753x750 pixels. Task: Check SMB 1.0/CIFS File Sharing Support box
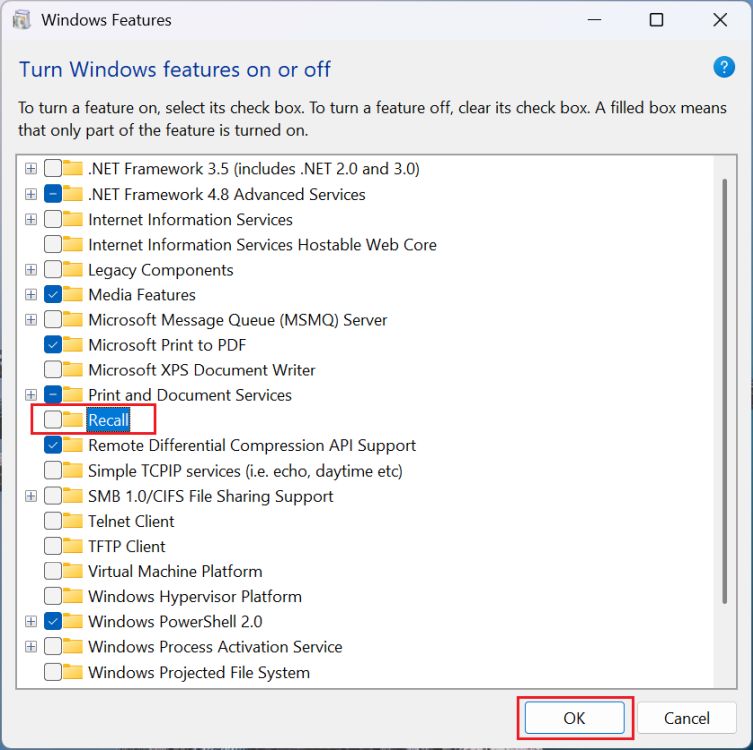coord(53,496)
